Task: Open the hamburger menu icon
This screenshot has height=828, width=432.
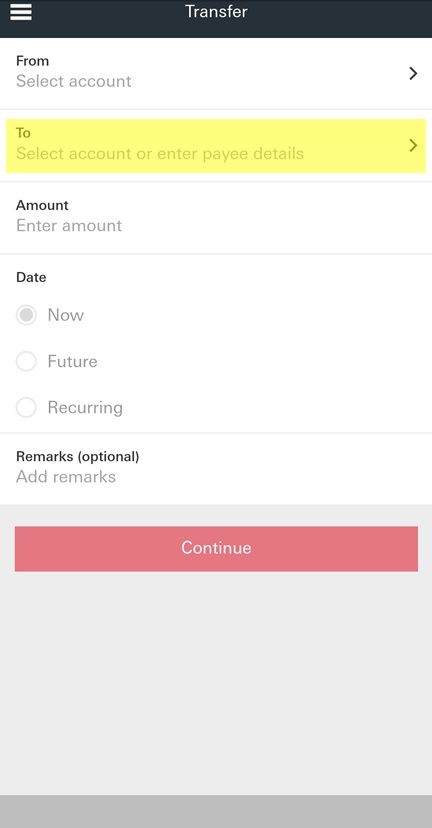Action: pos(21,12)
